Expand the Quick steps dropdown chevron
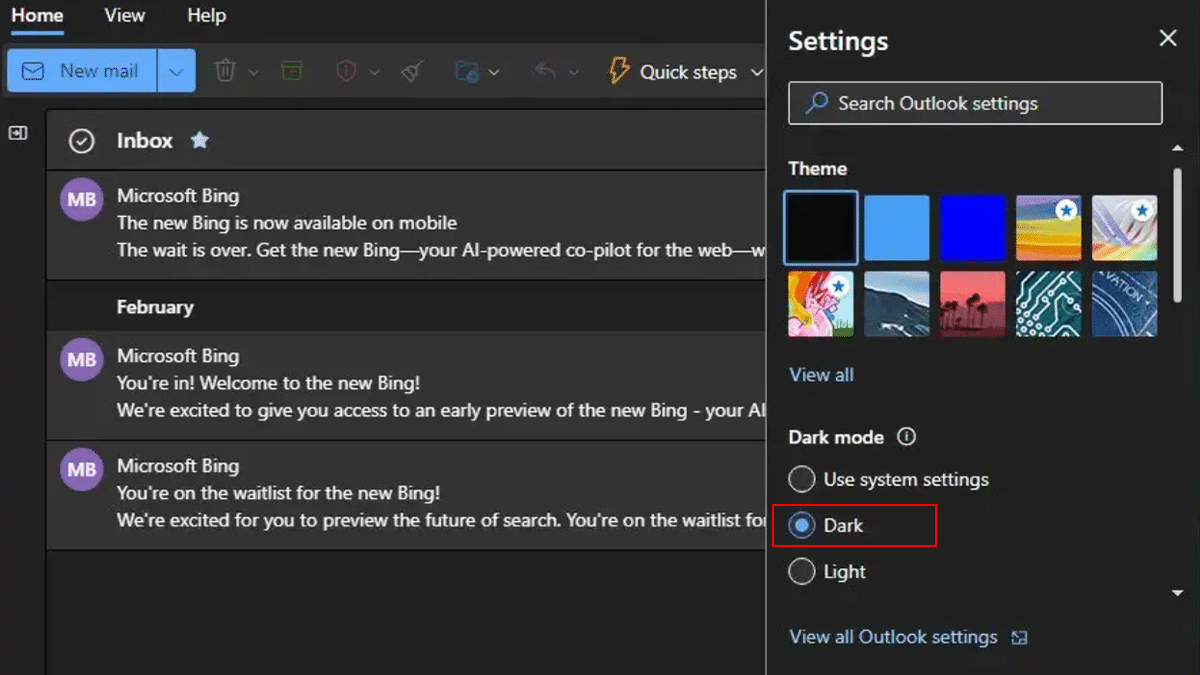Screen dimensions: 1200x675 (x=756, y=72)
